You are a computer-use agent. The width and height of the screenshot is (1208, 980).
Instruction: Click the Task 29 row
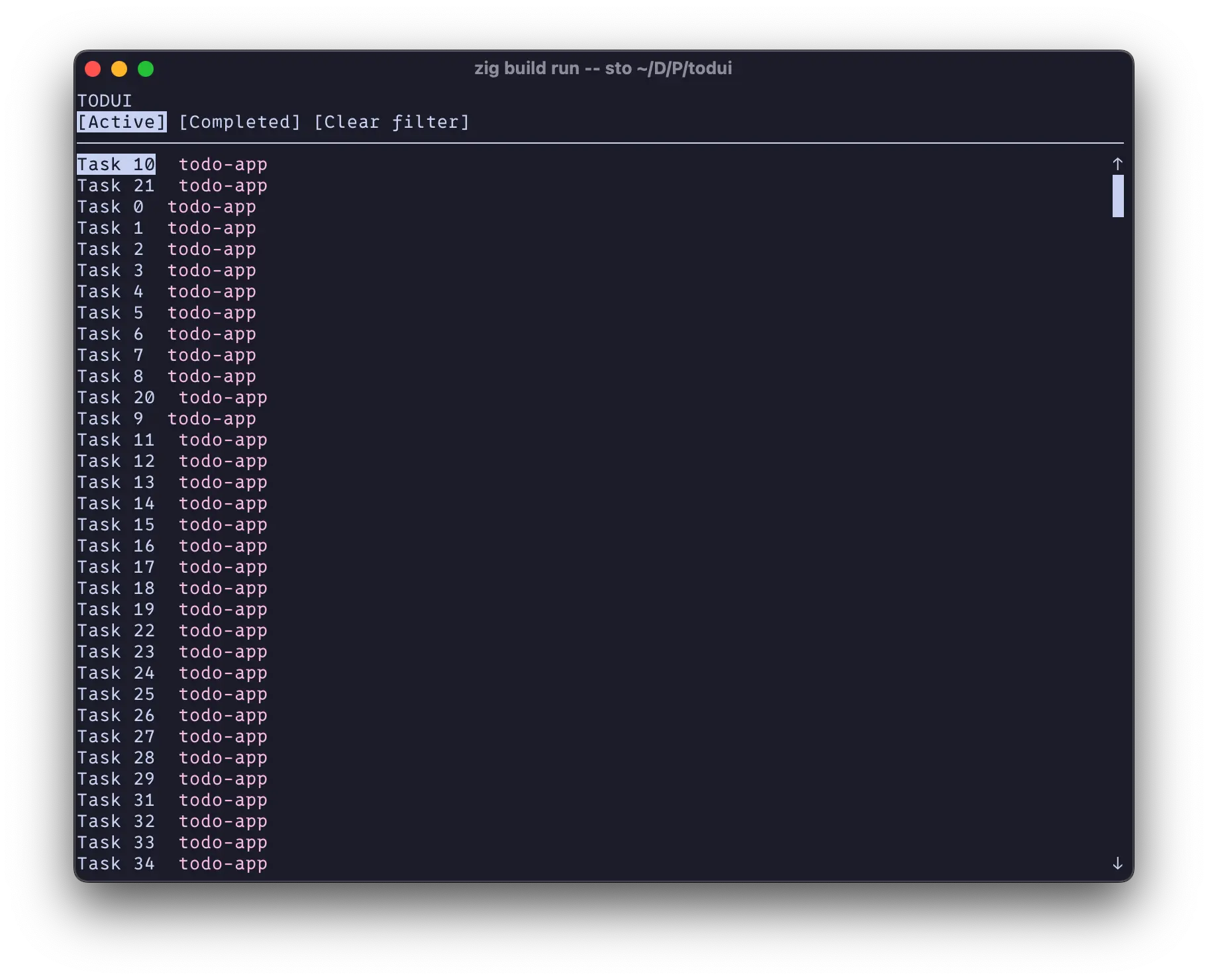coord(117,779)
